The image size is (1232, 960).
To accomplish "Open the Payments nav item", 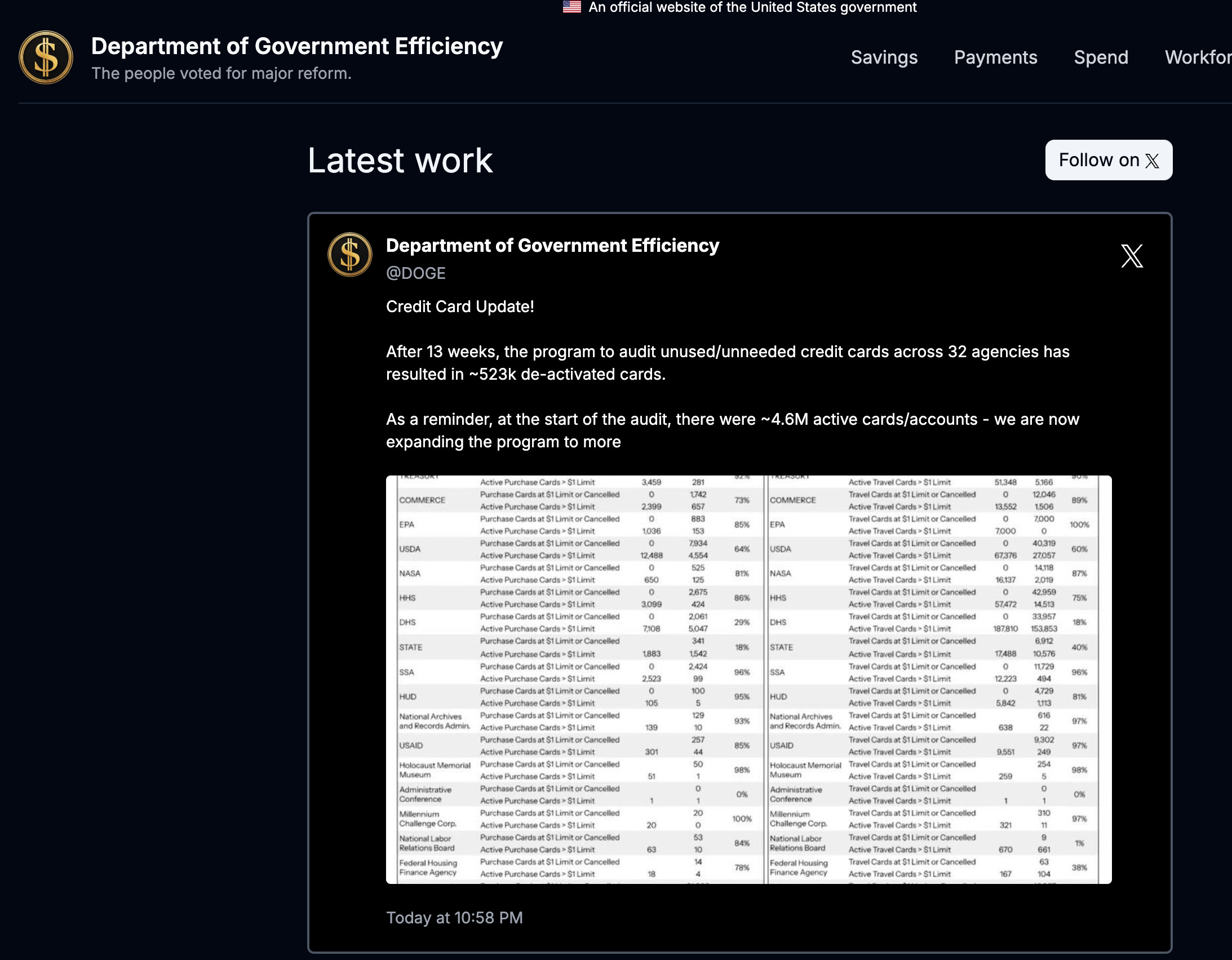I will (x=995, y=57).
